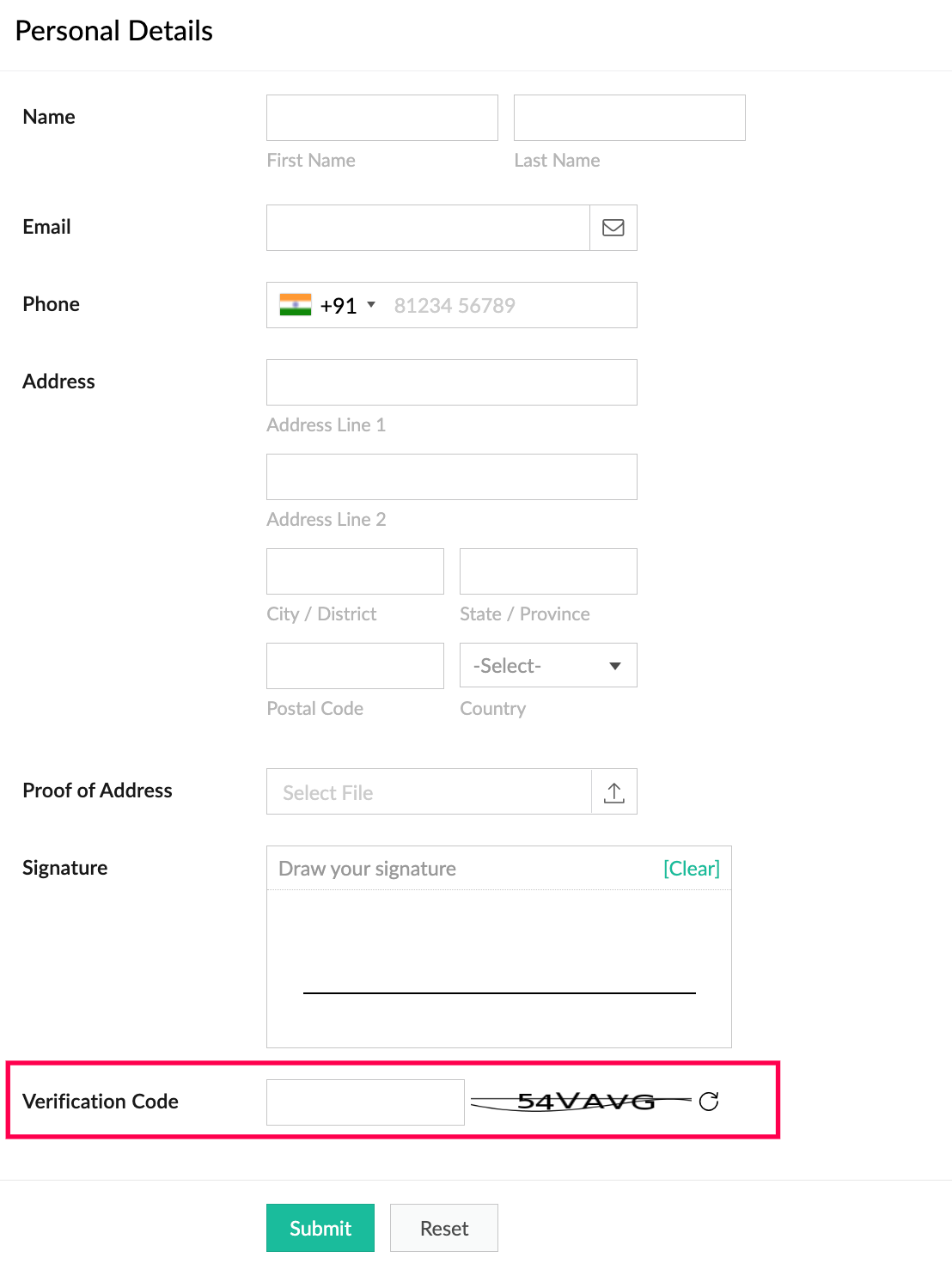
Task: Click the India flag icon
Action: (x=295, y=305)
